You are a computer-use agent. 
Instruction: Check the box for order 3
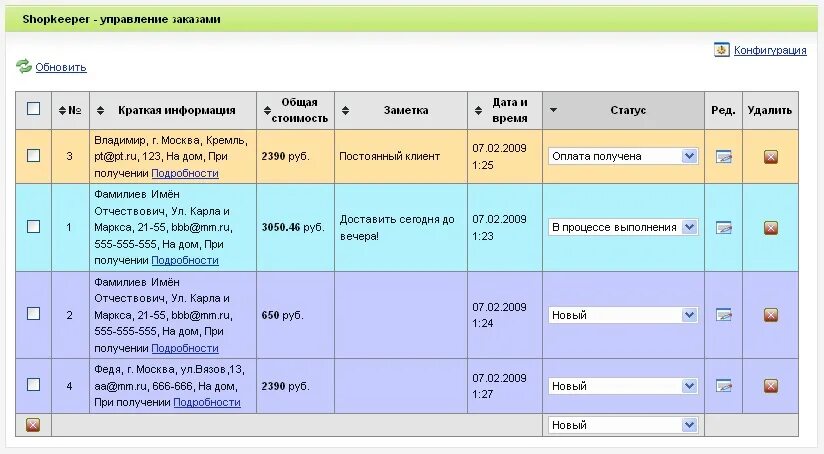[x=33, y=156]
